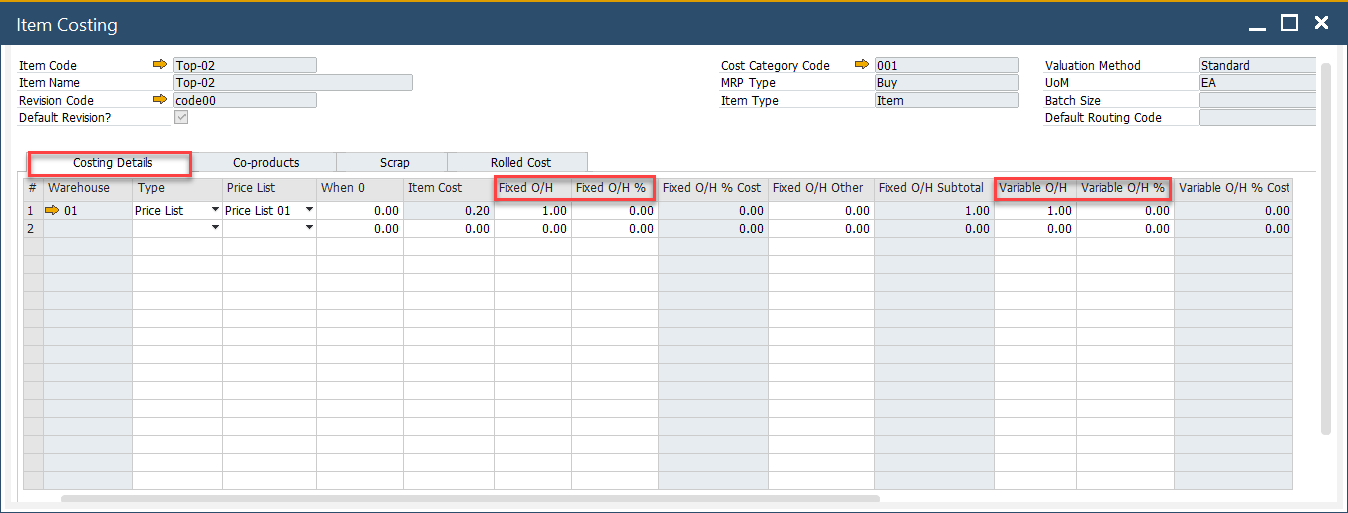Toggle the Default Revision checkbox

181,117
